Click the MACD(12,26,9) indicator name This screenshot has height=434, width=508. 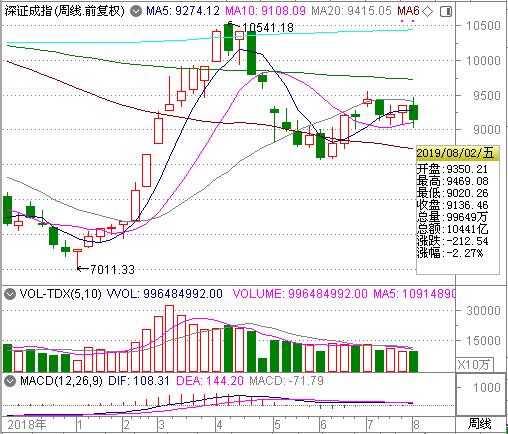61,381
